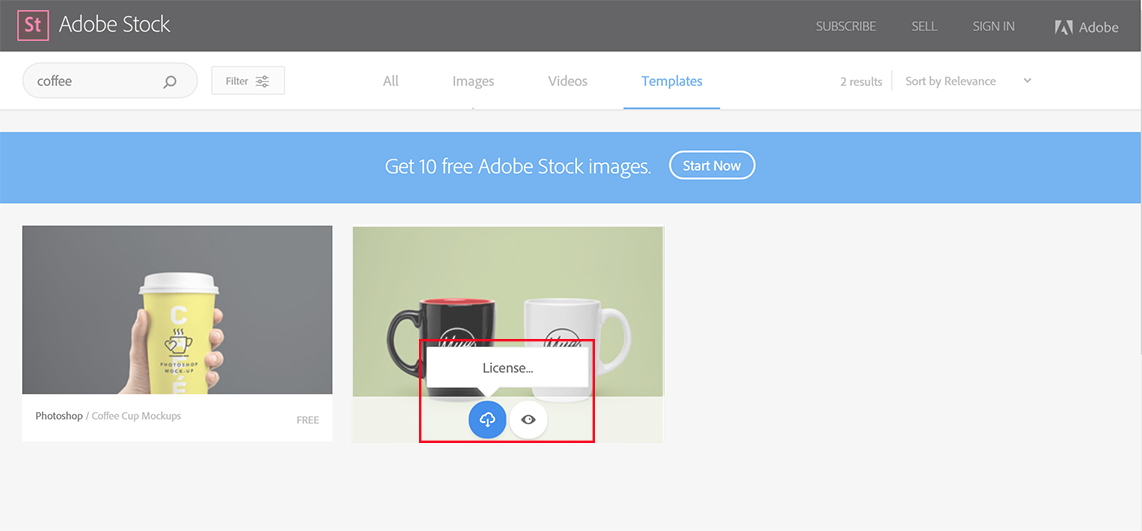Open the SUBSCRIBE link

[845, 26]
